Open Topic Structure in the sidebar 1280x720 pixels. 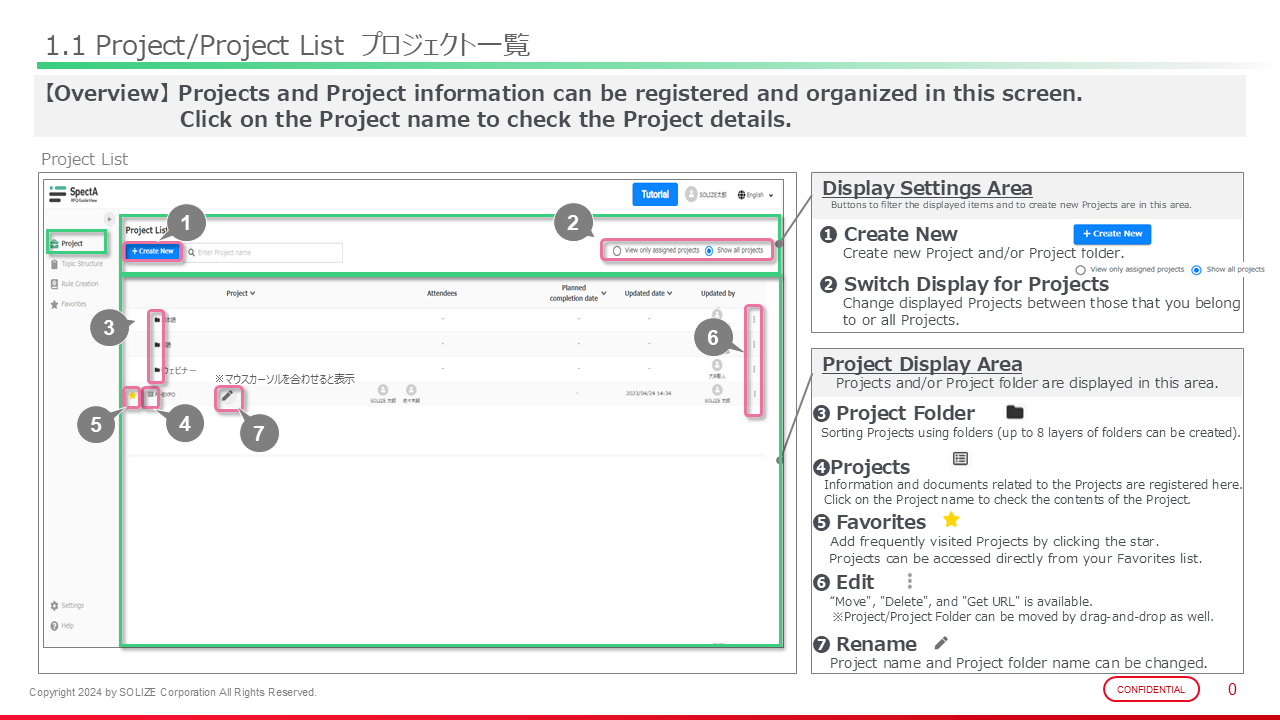click(x=81, y=264)
